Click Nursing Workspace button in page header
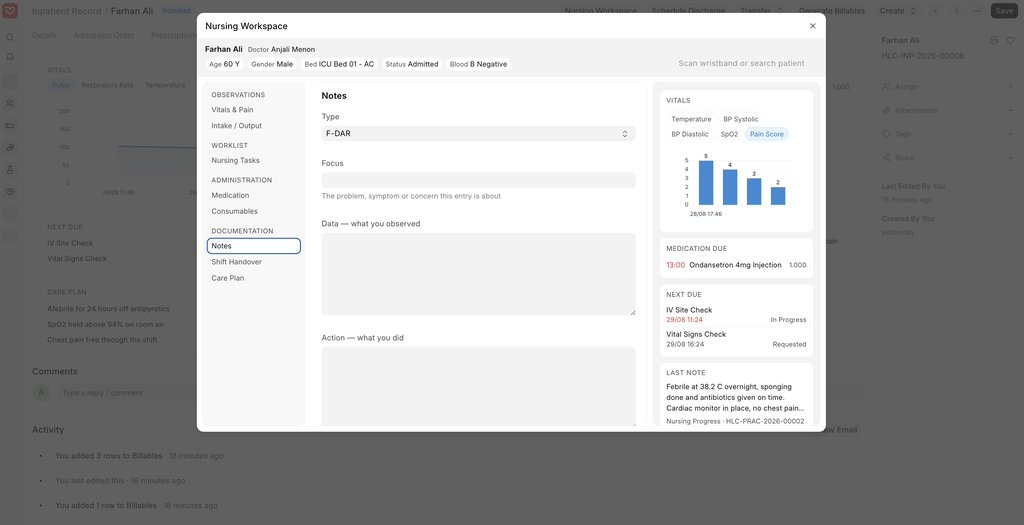 point(601,10)
